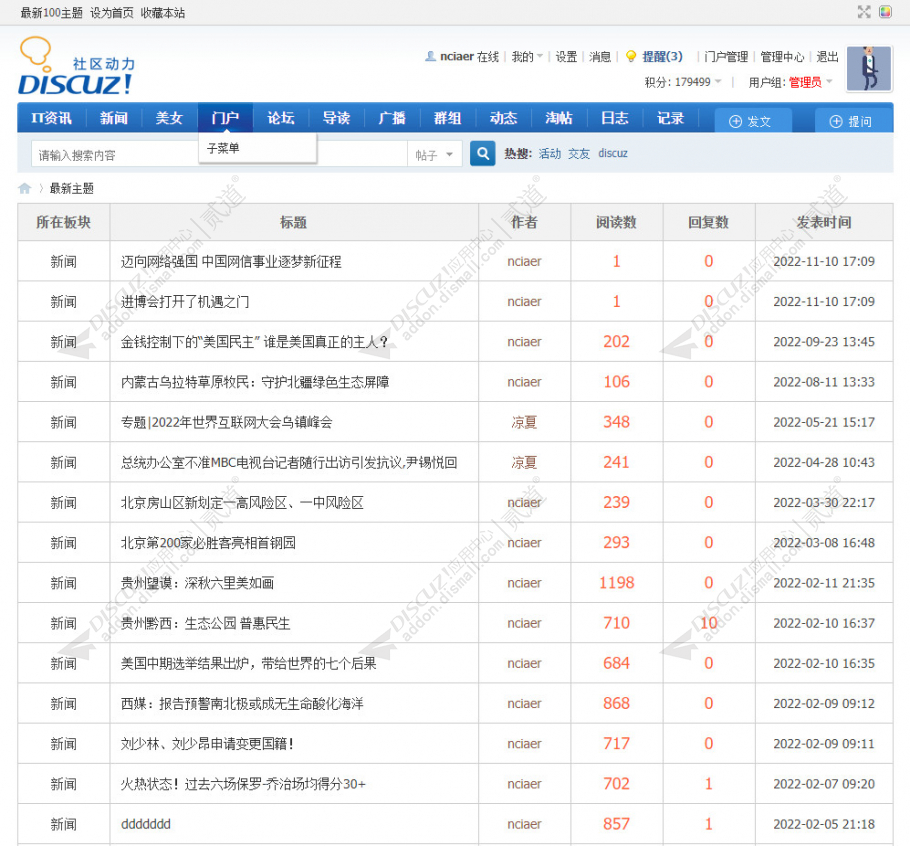The height and width of the screenshot is (846, 910).
Task: Open the 群组 nav tab
Action: pos(447,118)
